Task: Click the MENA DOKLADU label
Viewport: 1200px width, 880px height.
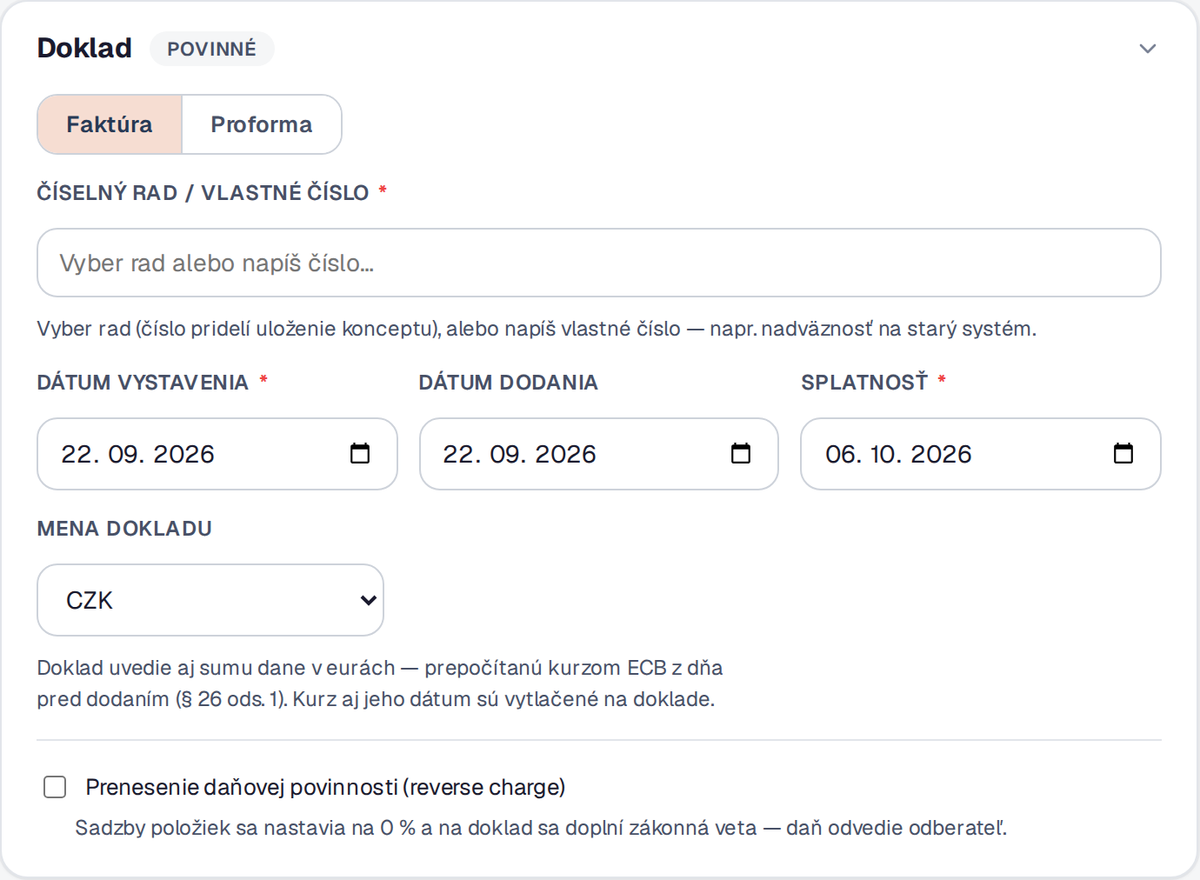Action: (125, 529)
